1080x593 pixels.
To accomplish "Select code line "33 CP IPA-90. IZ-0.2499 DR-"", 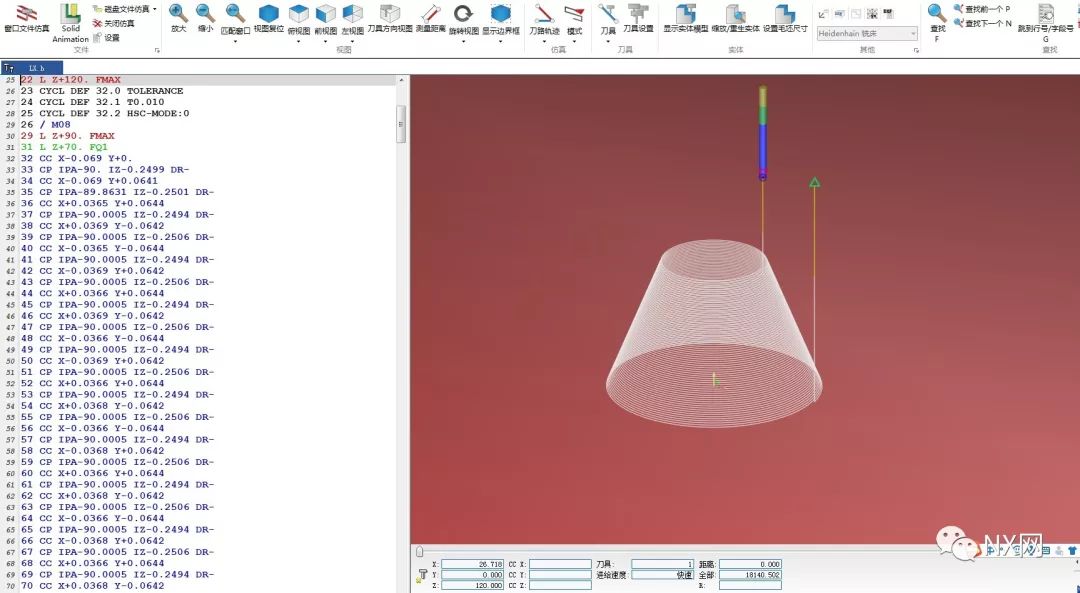I will (x=105, y=169).
